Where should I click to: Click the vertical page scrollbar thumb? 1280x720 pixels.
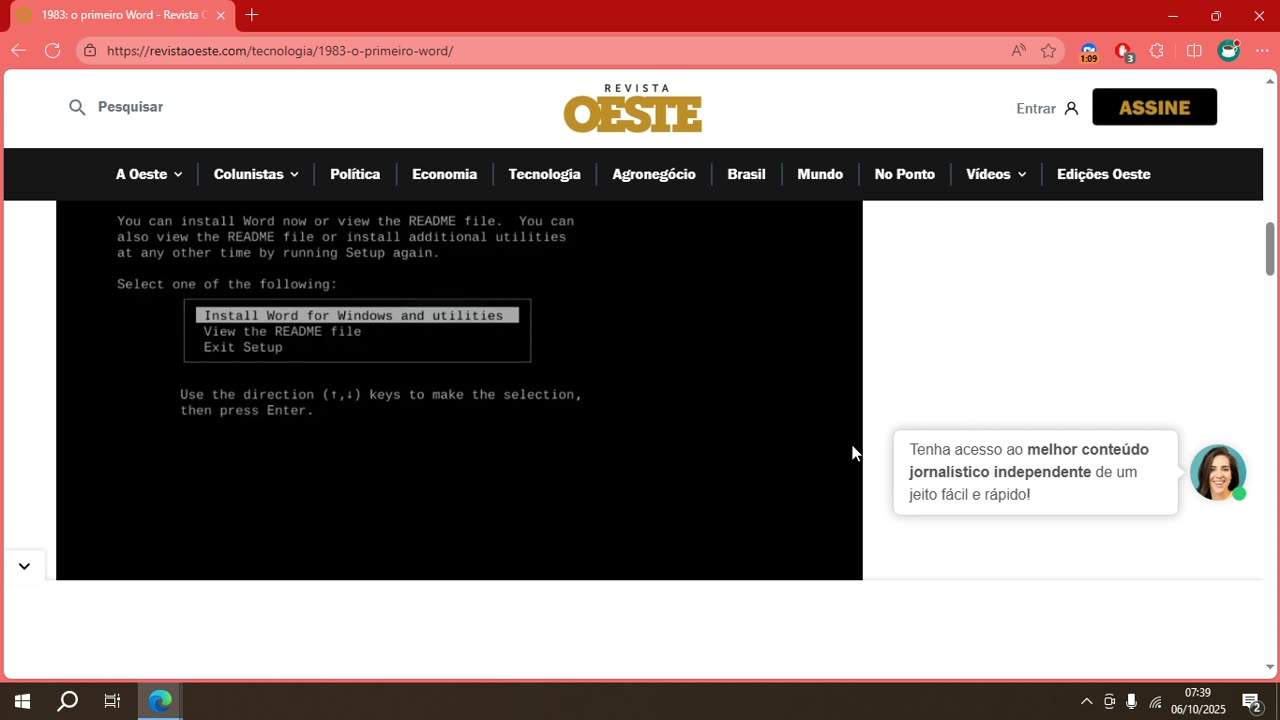(x=1270, y=248)
